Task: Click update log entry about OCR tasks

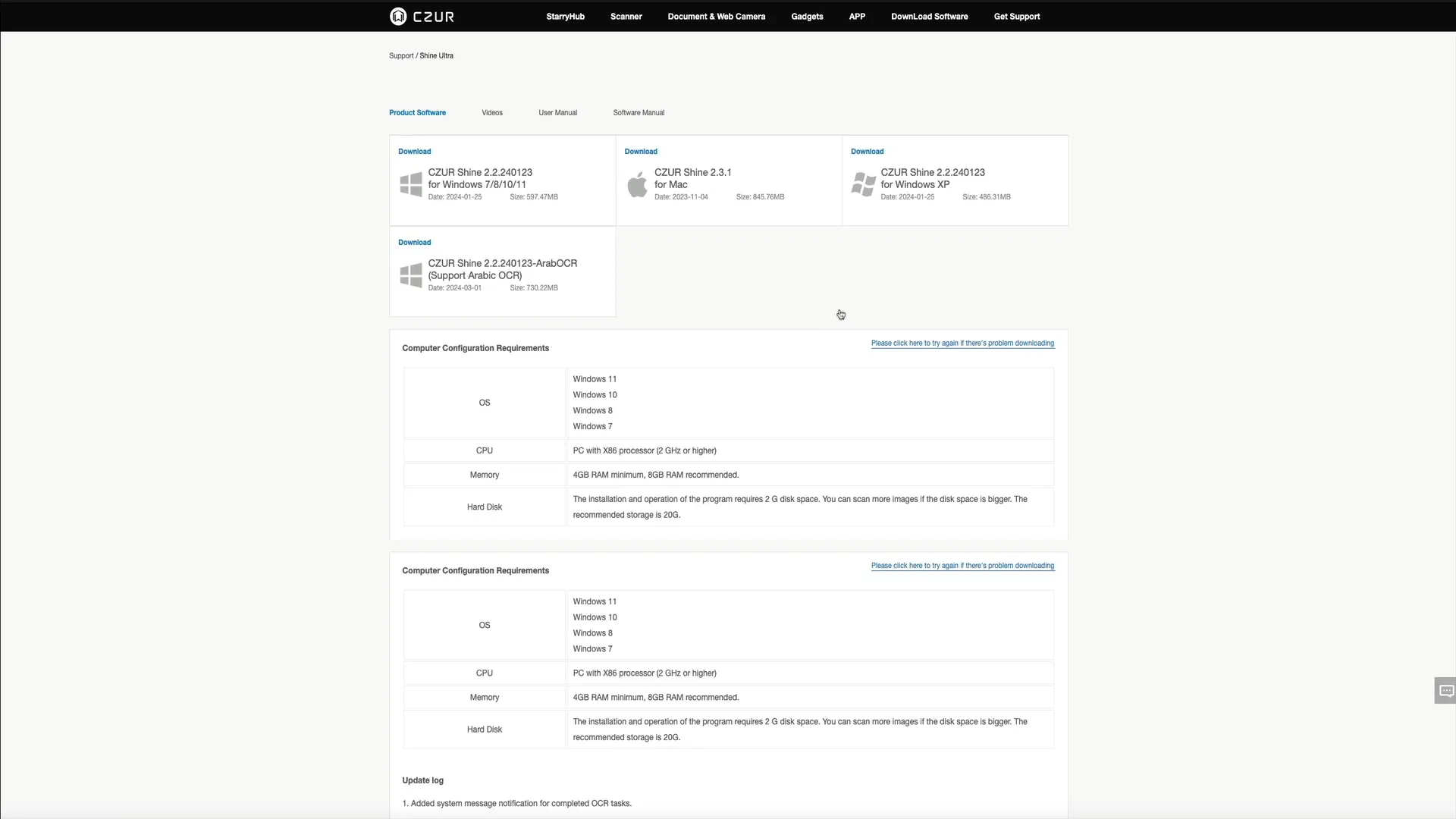Action: click(x=516, y=804)
